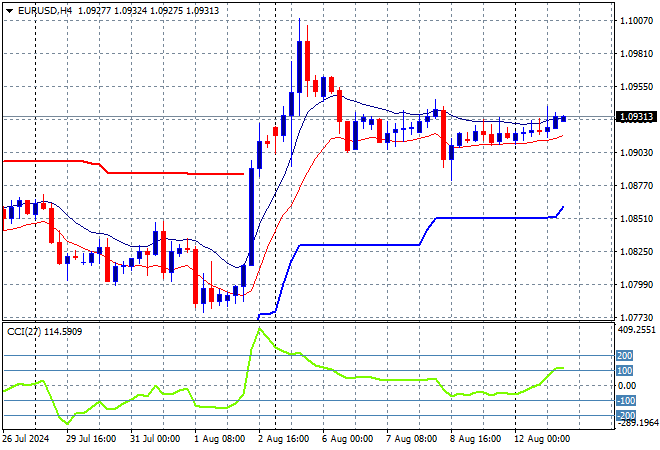Click the 100 level marker in CCI panel
Image resolution: width=660 pixels, height=450 pixels.
(x=624, y=371)
